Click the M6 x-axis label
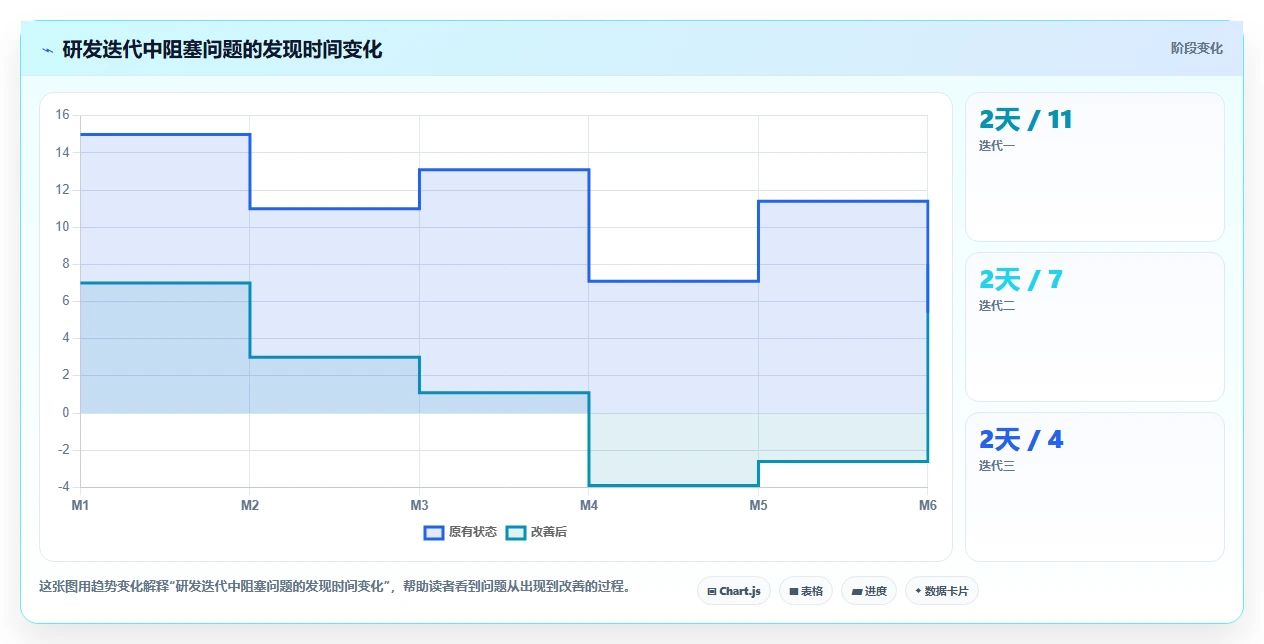Image resolution: width=1264 pixels, height=644 pixels. point(927,505)
